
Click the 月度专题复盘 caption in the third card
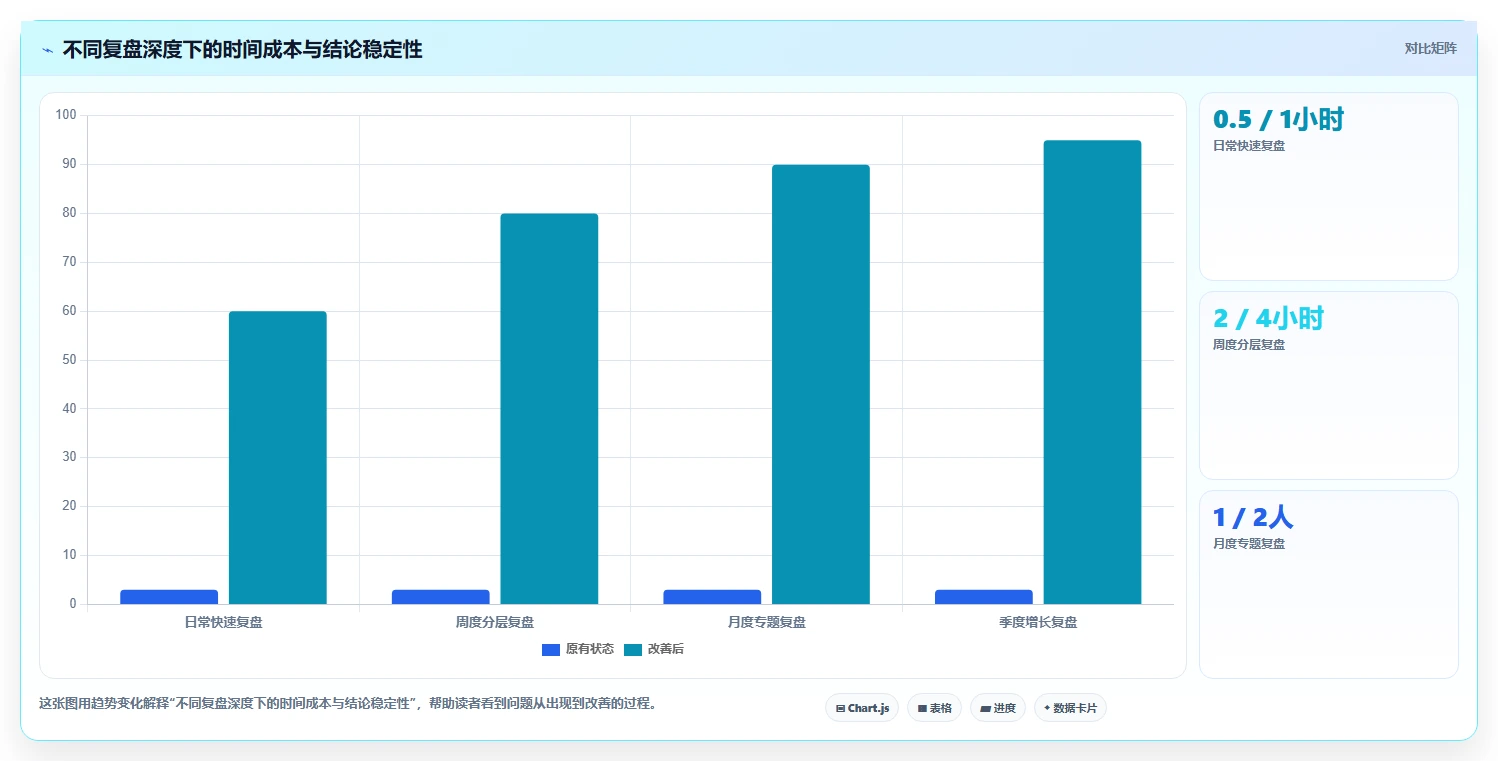1249,543
